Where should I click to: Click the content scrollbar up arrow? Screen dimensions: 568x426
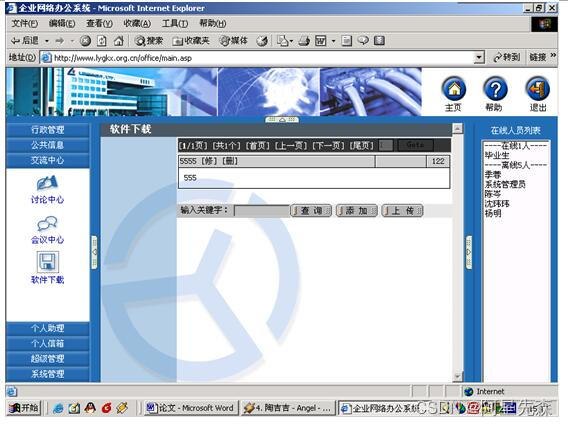pyautogui.click(x=458, y=128)
